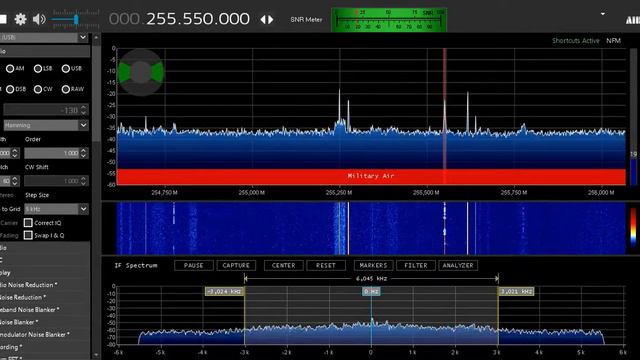Enable the Swap I & Q checkbox
Image resolution: width=640 pixels, height=360 pixels.
28,236
